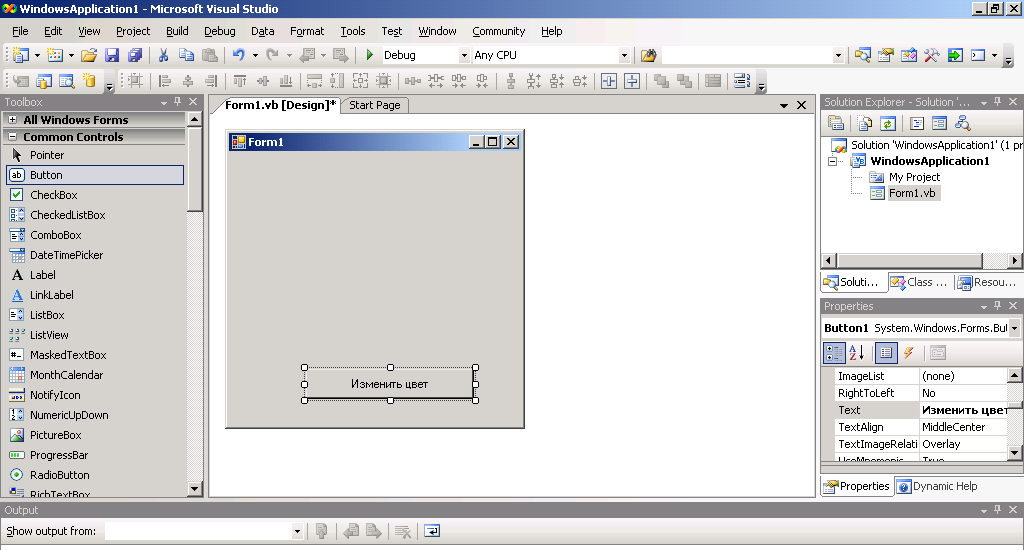Click Center Horizontally layout icon

609,81
